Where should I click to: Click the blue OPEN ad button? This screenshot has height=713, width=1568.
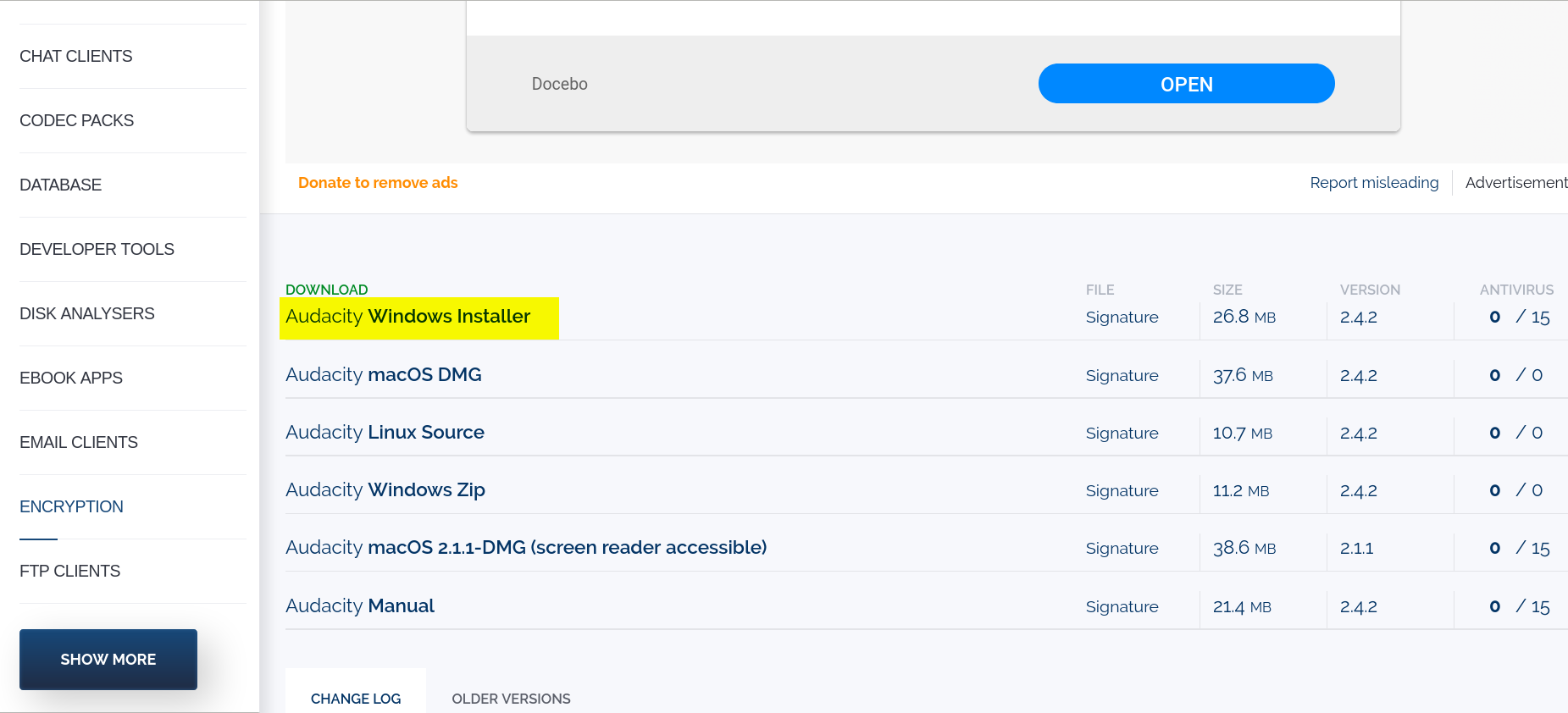point(1186,84)
